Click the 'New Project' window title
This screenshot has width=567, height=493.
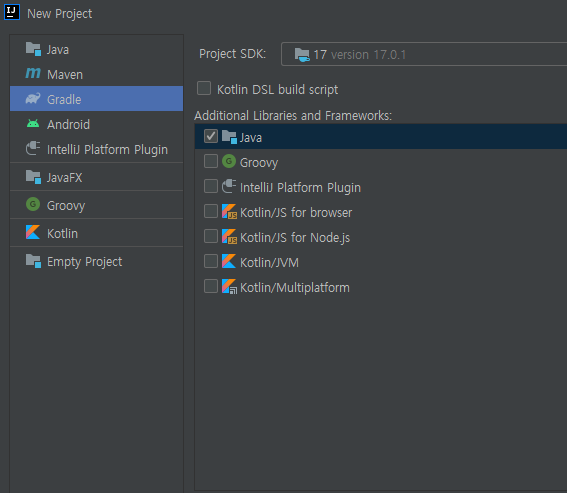(60, 14)
